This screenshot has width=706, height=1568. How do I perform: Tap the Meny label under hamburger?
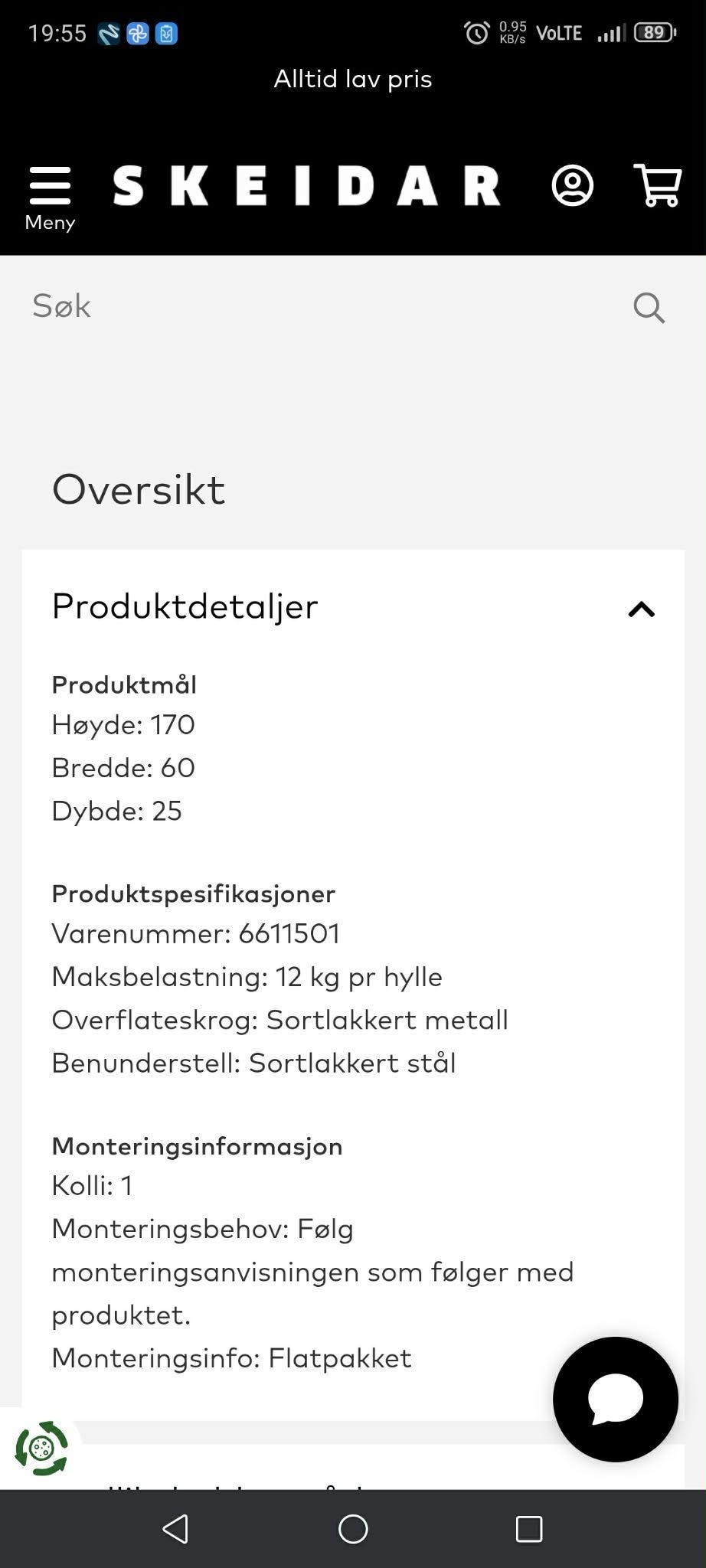(x=50, y=223)
